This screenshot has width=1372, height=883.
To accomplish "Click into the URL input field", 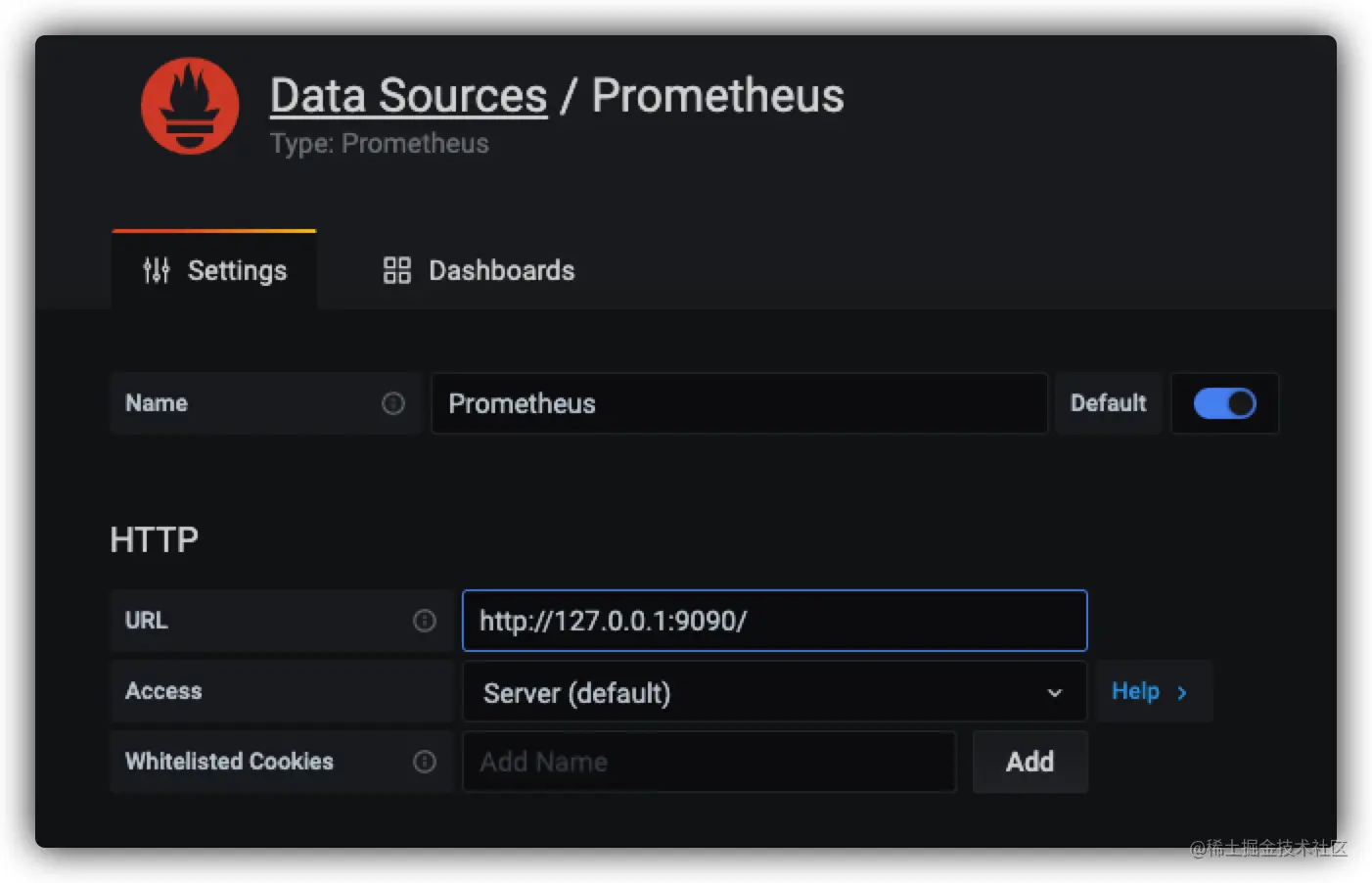I will coord(774,621).
